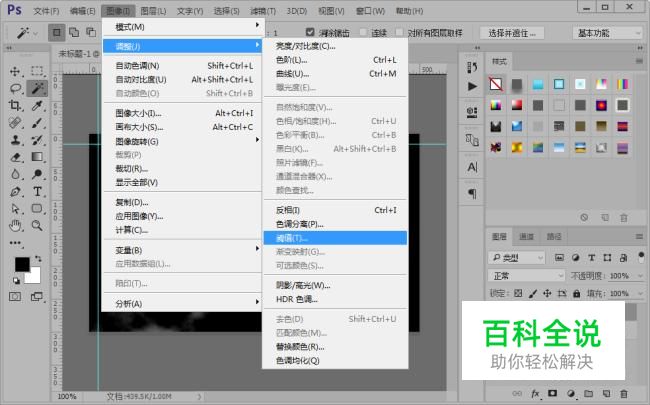
Task: Choose the New Selection mode button
Action: [x=57, y=32]
